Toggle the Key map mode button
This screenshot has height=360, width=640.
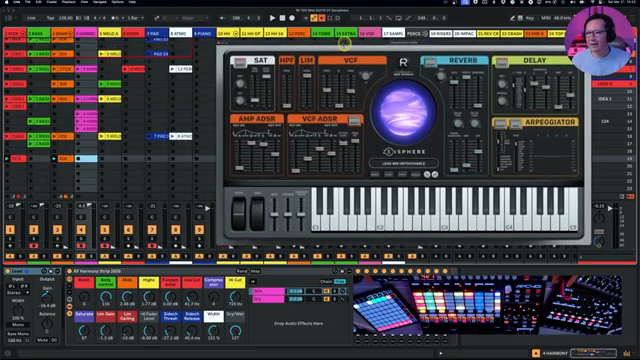tap(530, 18)
